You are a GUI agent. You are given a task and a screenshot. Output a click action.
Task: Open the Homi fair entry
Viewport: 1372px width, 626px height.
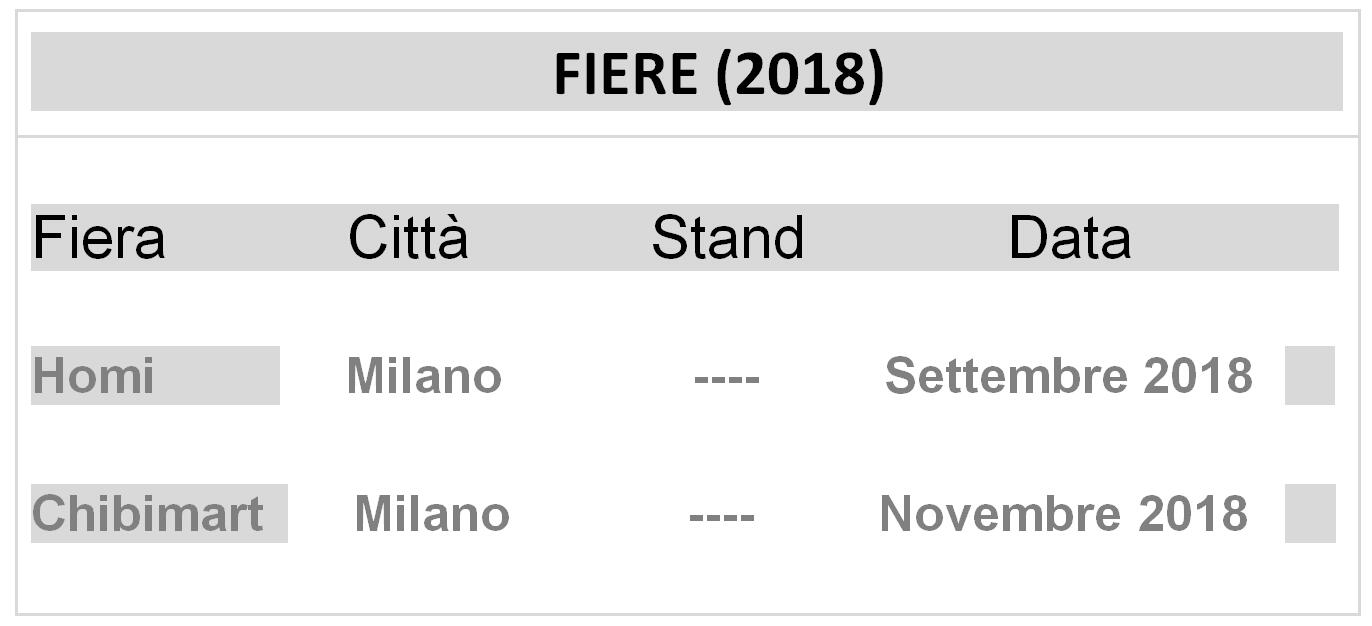tap(94, 376)
